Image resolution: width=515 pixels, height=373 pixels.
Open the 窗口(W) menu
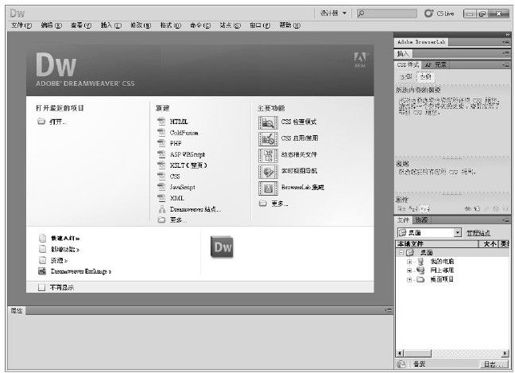[260, 25]
